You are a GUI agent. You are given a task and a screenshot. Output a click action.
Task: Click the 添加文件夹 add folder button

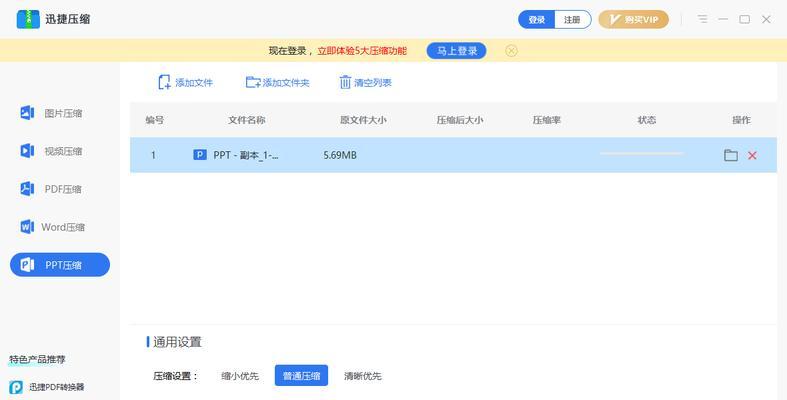click(278, 82)
